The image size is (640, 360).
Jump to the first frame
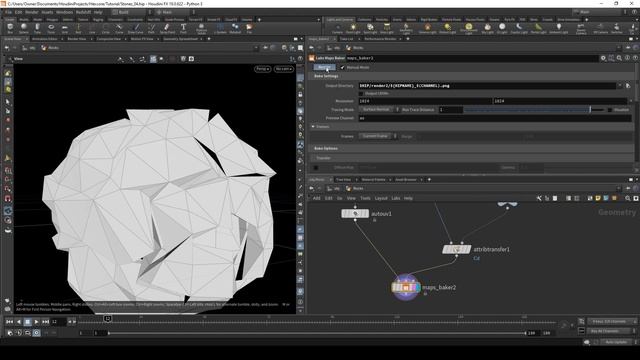point(9,322)
